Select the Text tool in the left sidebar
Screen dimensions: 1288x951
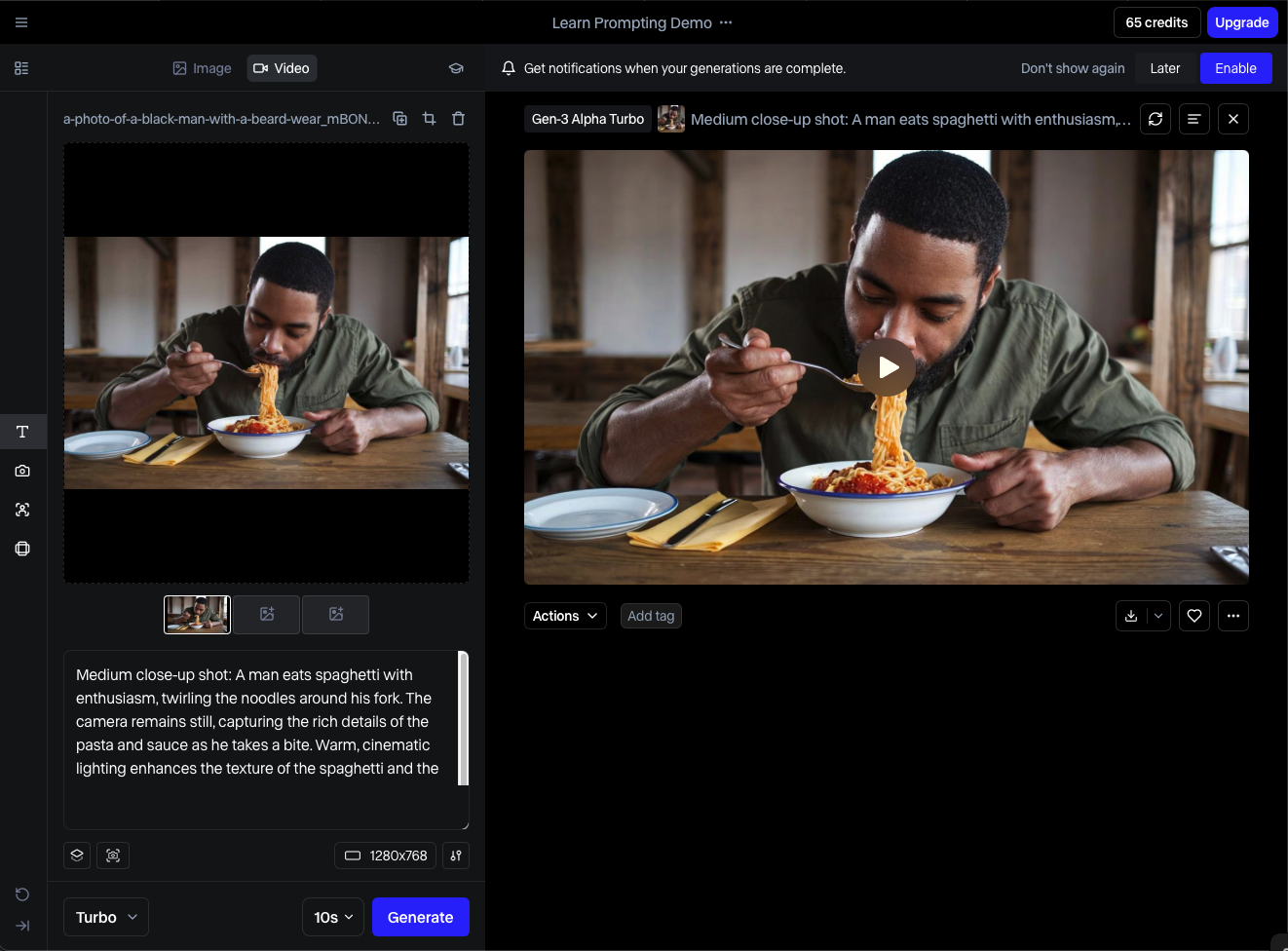(x=21, y=431)
